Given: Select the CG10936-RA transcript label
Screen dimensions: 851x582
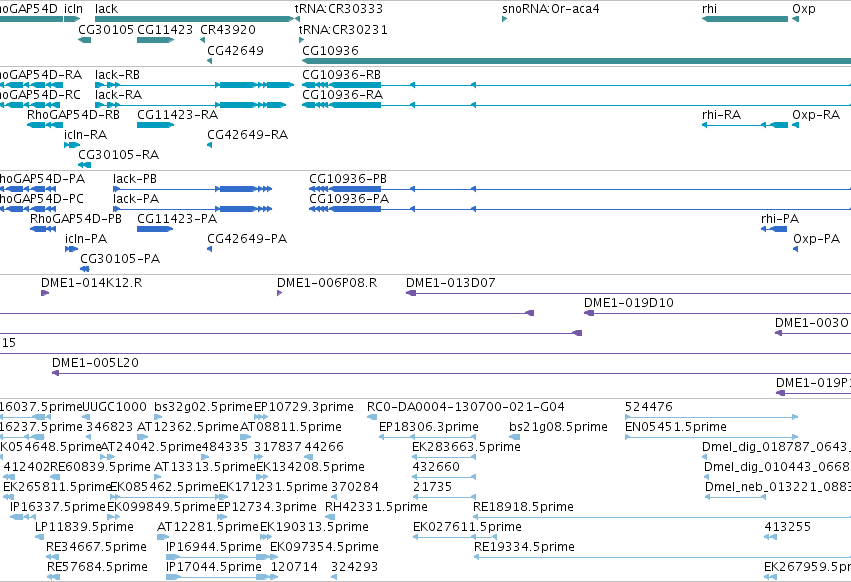Looking at the screenshot, I should coord(342,94).
